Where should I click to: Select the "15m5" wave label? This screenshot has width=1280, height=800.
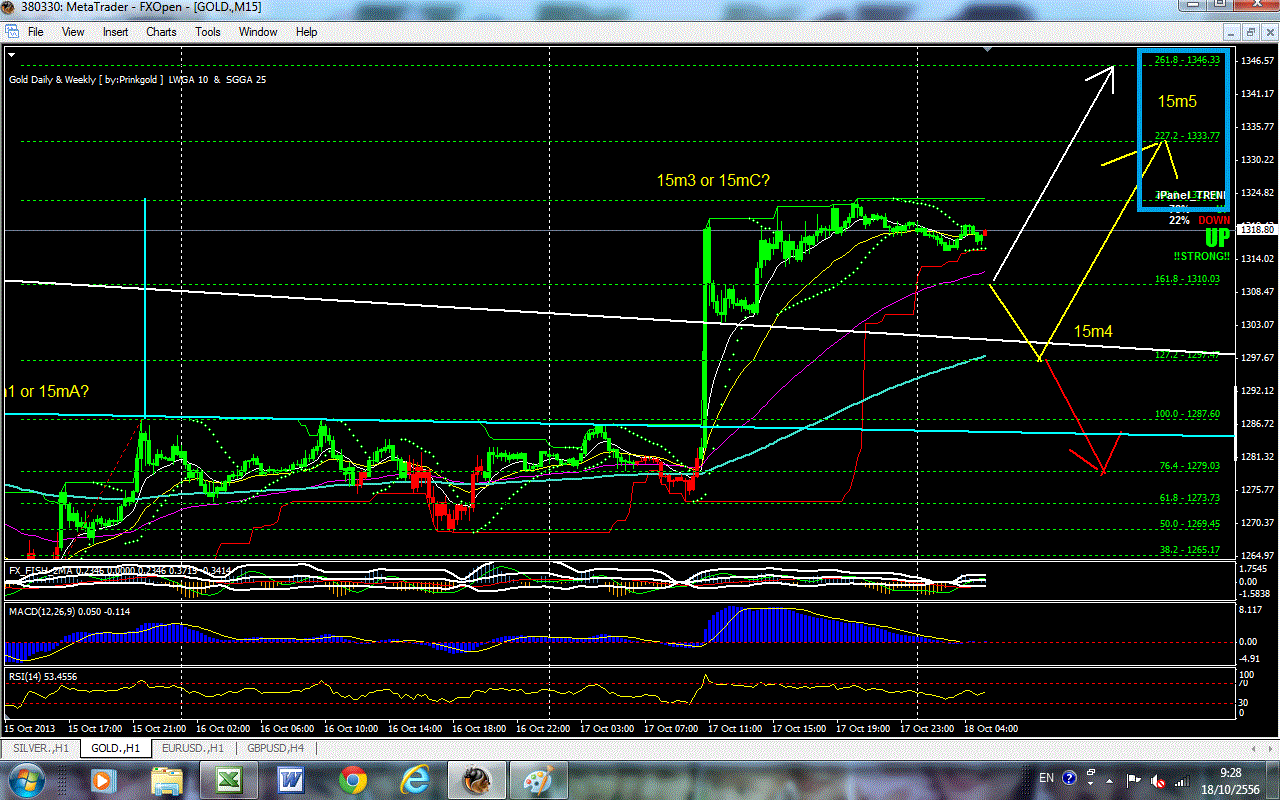[x=1177, y=101]
